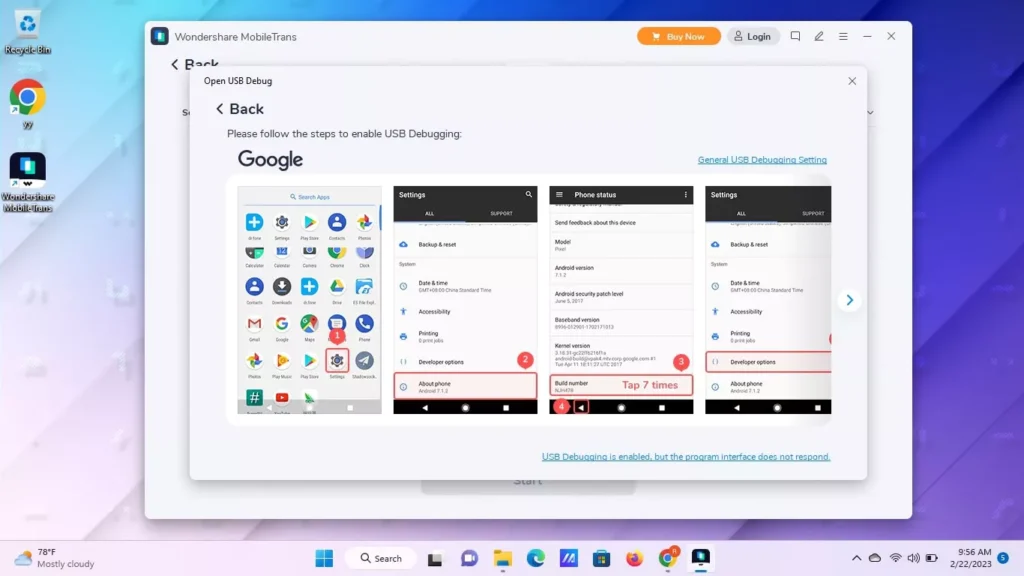Viewport: 1024px width, 576px height.
Task: Advance the steps carousel with the right arrow
Action: click(x=849, y=299)
